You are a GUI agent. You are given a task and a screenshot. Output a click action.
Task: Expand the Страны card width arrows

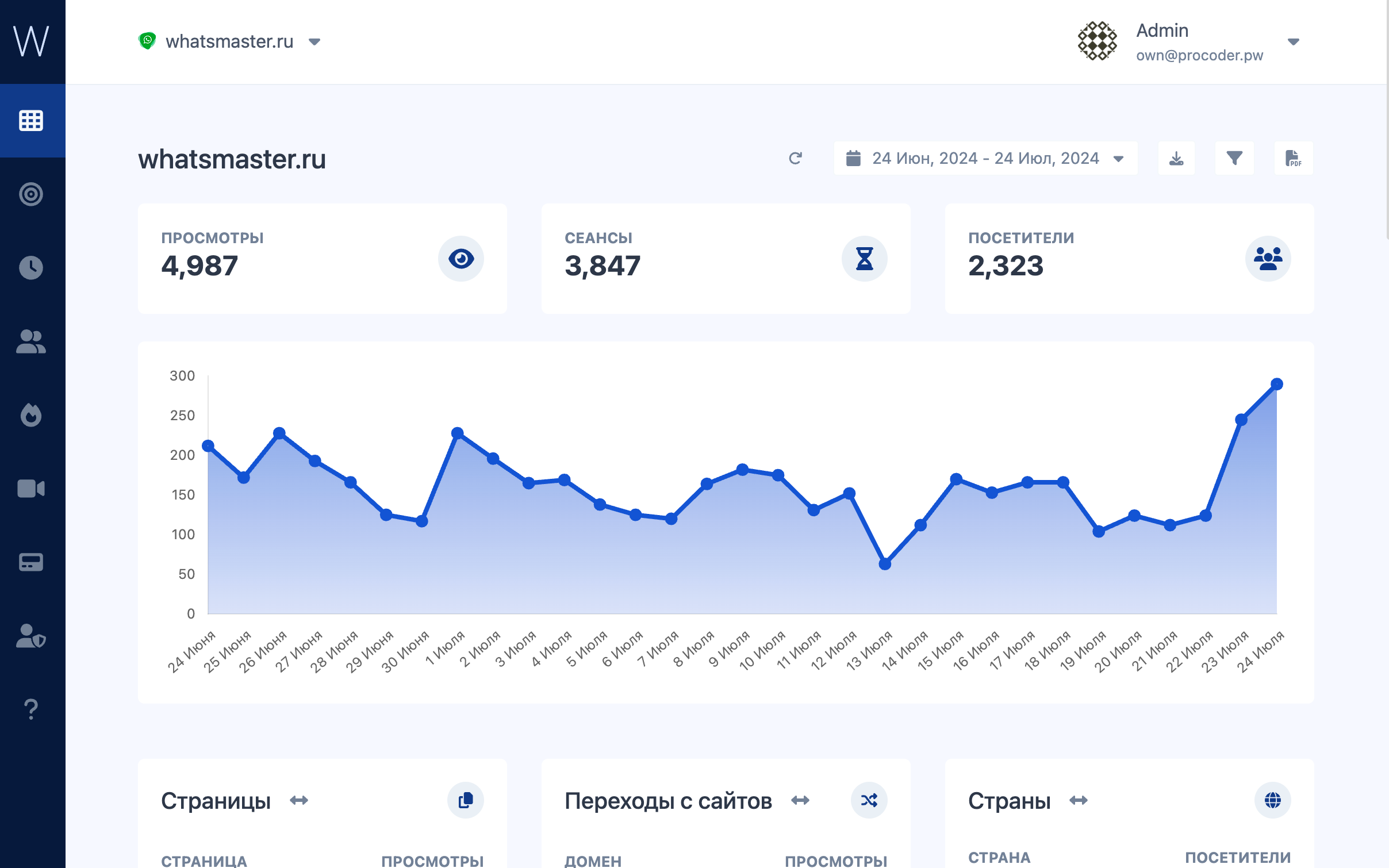pyautogui.click(x=1079, y=800)
